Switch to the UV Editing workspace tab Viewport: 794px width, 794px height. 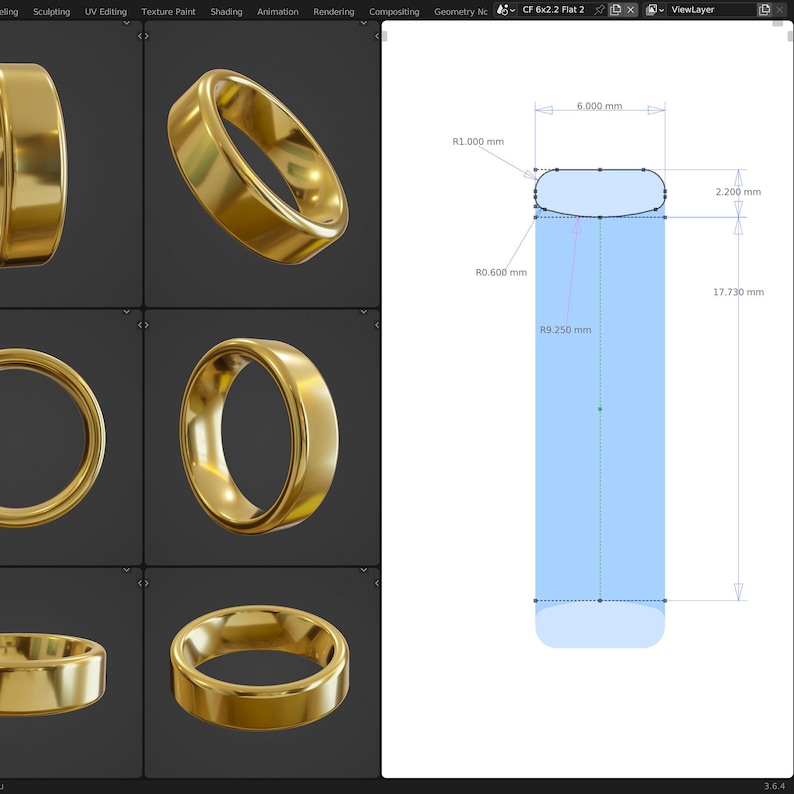coord(105,11)
